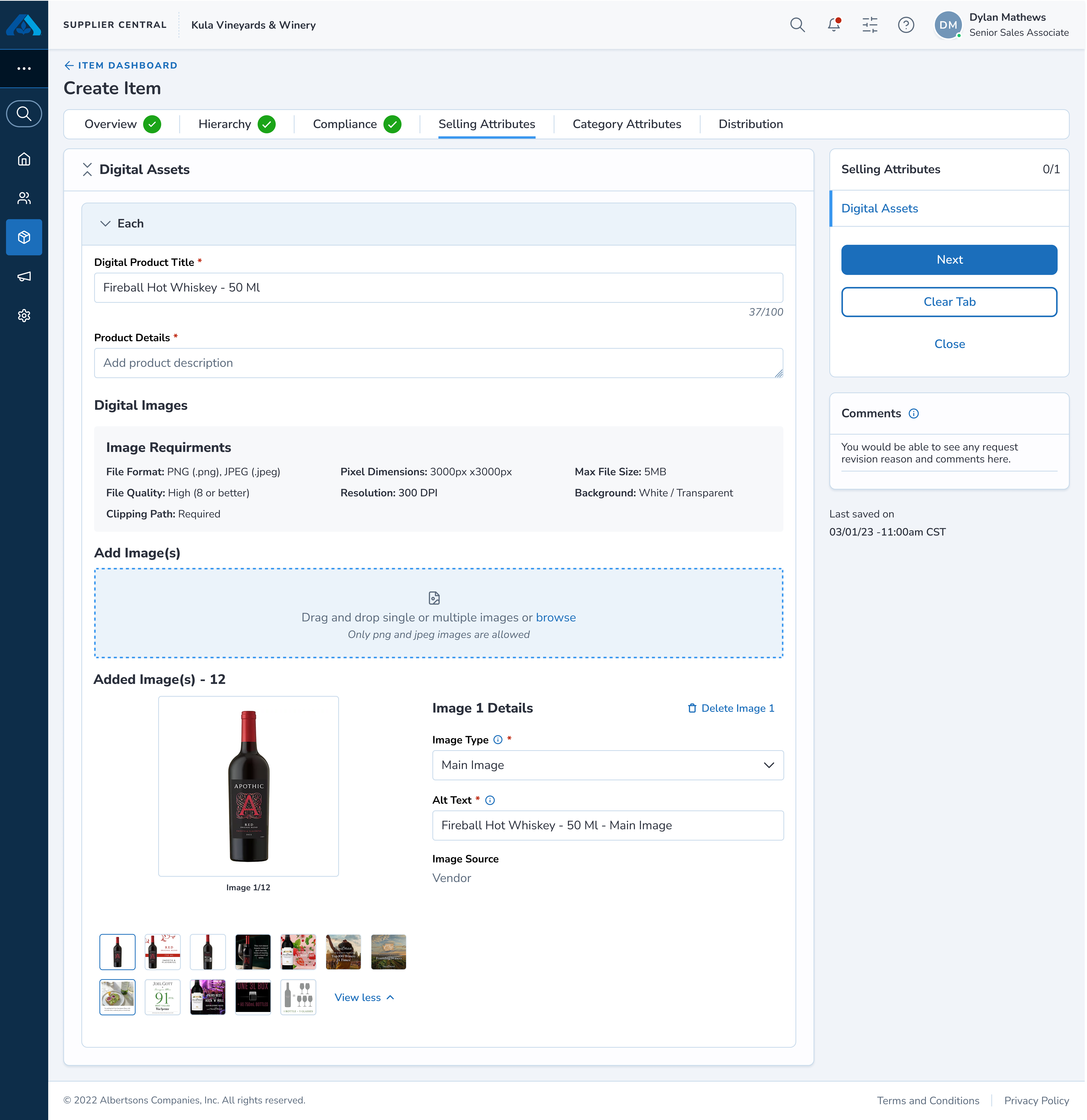Open settings gear in sidebar
This screenshot has height=1120, width=1087.
click(x=24, y=315)
